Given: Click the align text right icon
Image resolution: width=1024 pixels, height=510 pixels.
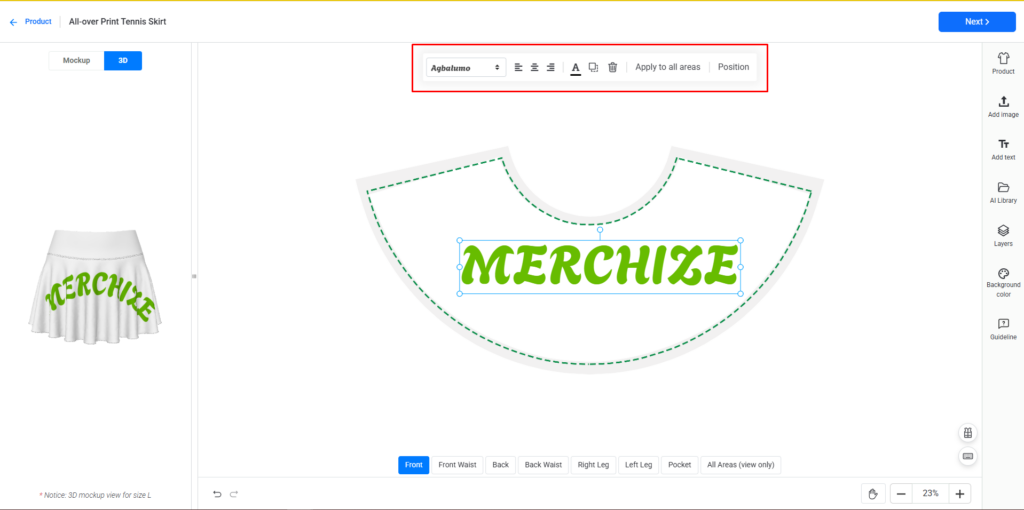Looking at the screenshot, I should [550, 67].
